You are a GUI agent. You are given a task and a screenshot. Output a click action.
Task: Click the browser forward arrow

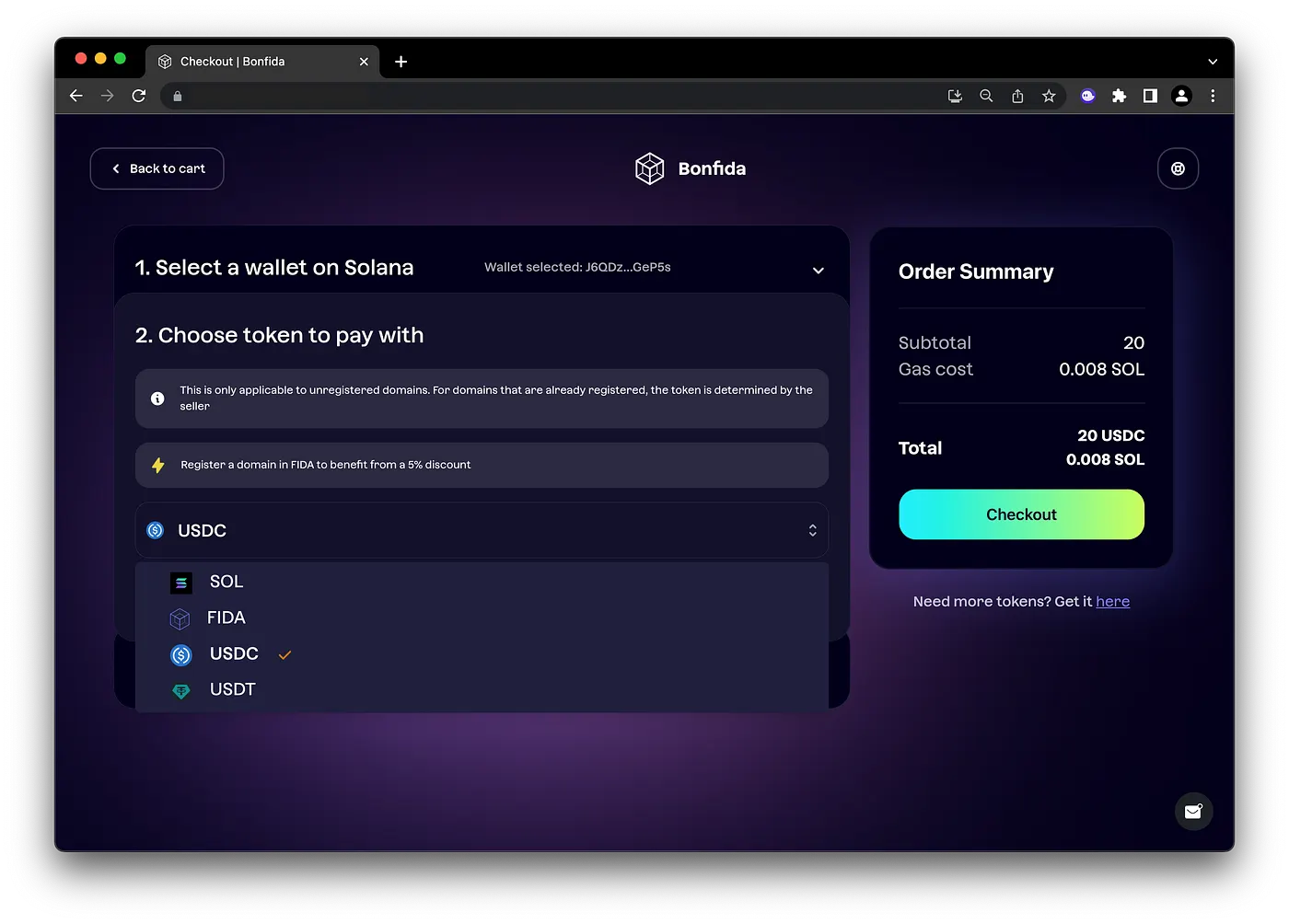pyautogui.click(x=108, y=96)
